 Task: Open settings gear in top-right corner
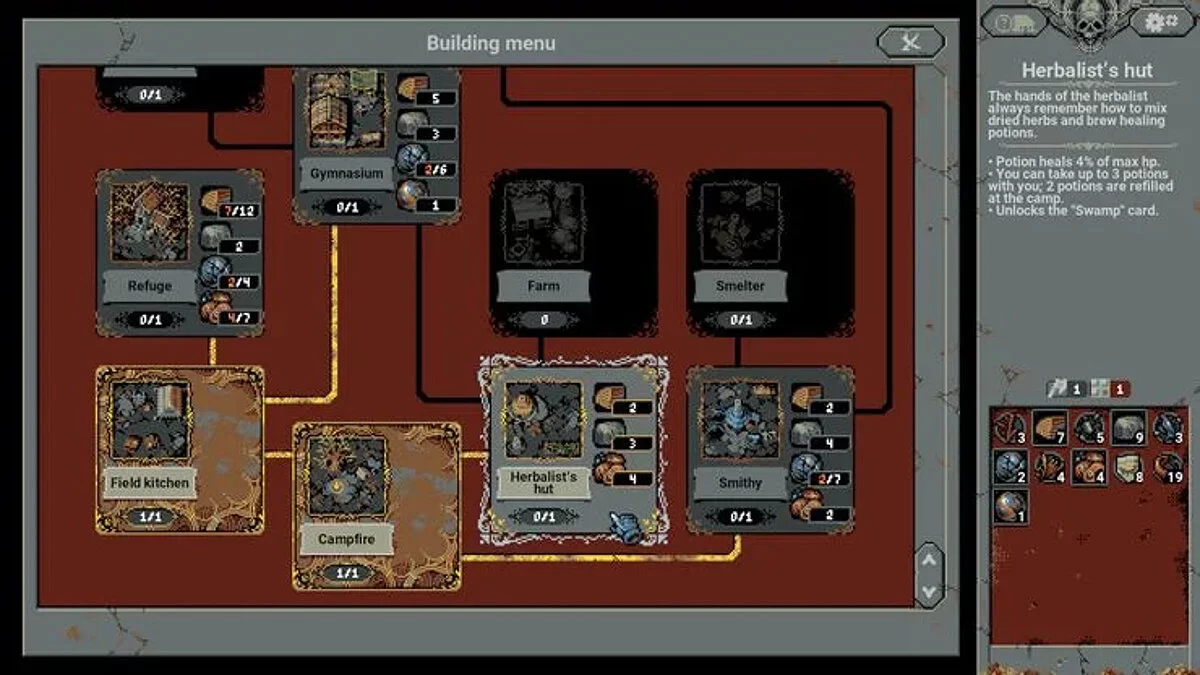click(x=1160, y=21)
